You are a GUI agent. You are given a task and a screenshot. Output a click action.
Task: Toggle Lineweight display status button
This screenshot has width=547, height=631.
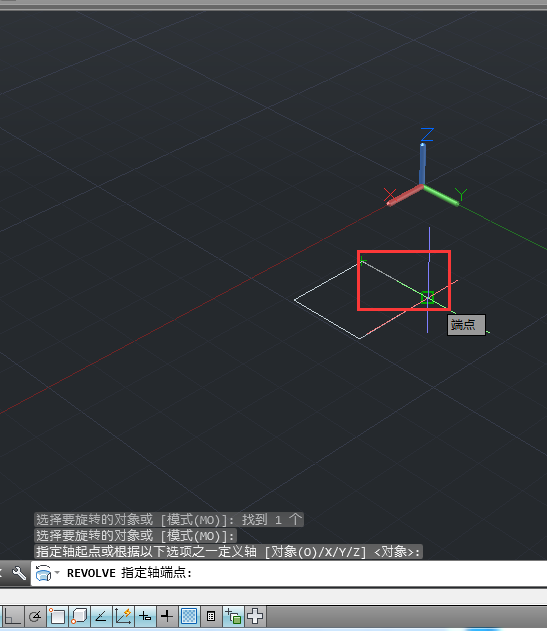coord(167,616)
